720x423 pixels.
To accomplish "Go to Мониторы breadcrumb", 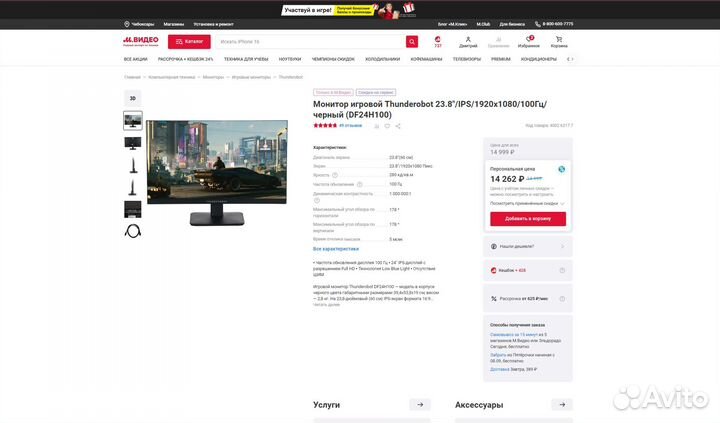I will point(214,77).
